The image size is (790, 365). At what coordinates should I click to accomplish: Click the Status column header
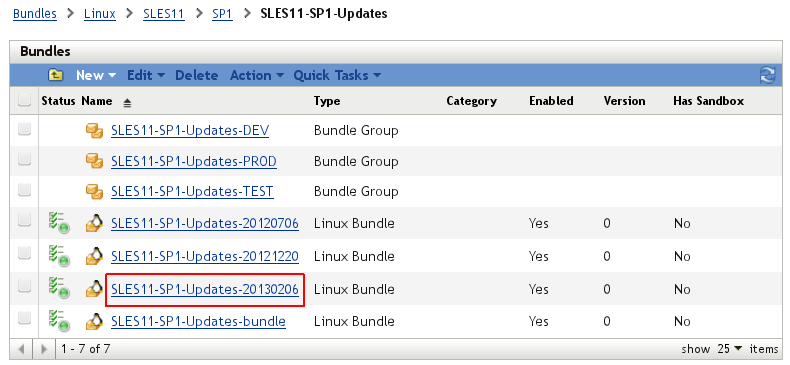[x=58, y=101]
